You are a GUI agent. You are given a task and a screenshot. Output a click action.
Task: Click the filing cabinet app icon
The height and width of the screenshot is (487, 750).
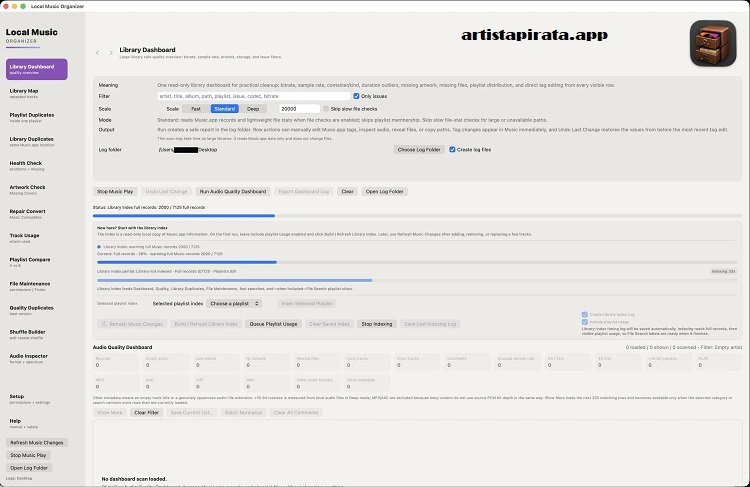coord(713,43)
